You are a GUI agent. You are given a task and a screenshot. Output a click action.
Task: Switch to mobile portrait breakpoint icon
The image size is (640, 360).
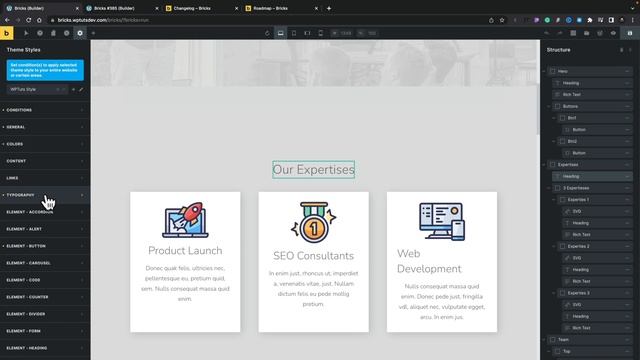click(320, 33)
